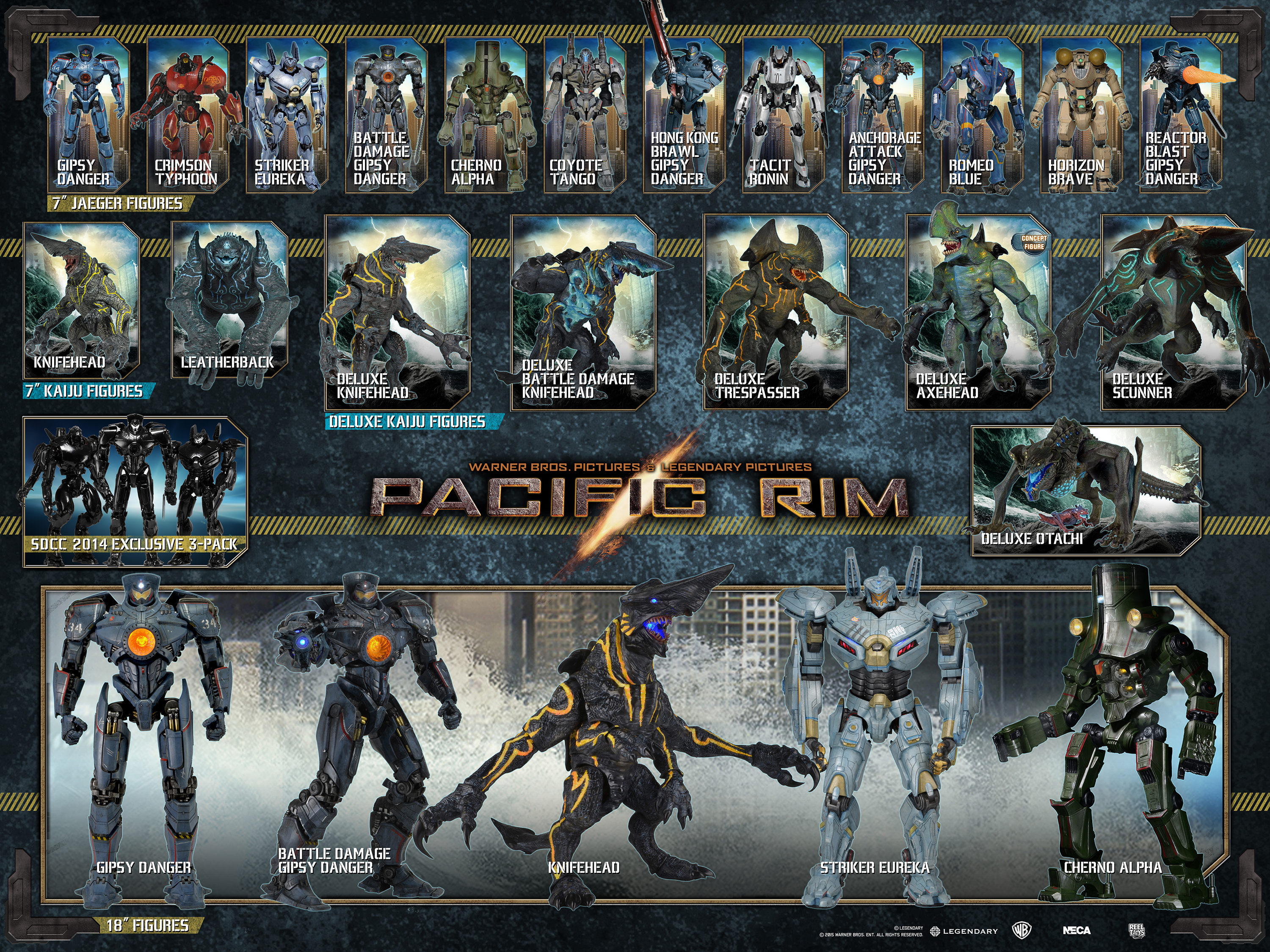Open the Cherno Alpha 7-inch card
1270x952 pixels.
point(485,115)
